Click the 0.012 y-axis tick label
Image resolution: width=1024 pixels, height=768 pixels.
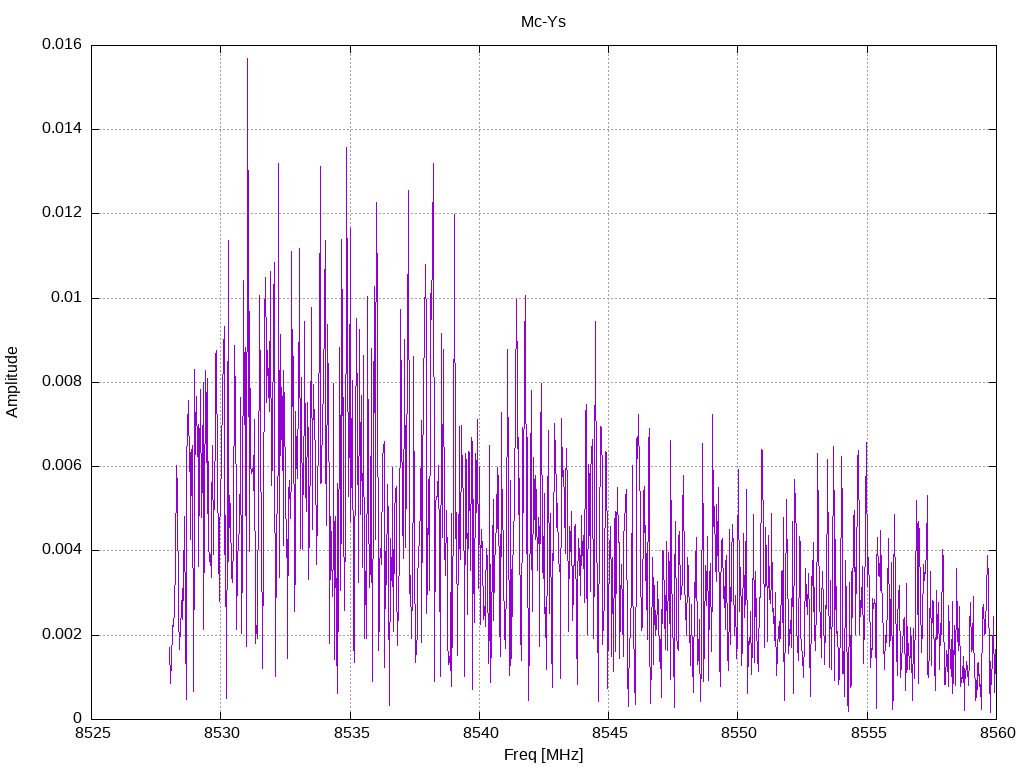62,213
